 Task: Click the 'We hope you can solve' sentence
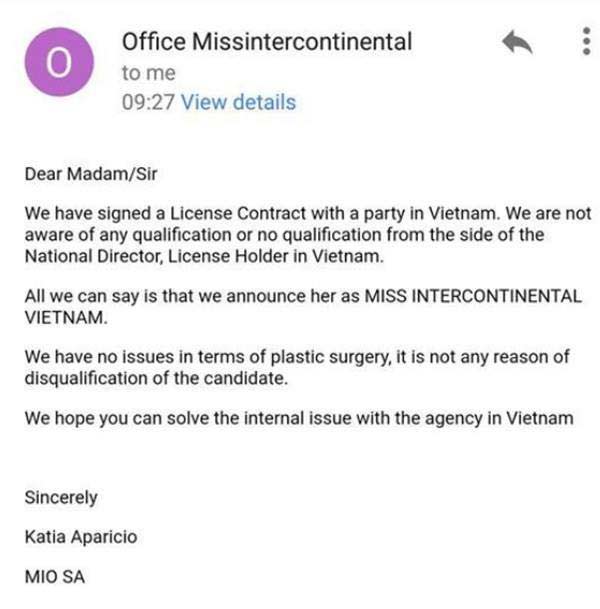coord(299,419)
